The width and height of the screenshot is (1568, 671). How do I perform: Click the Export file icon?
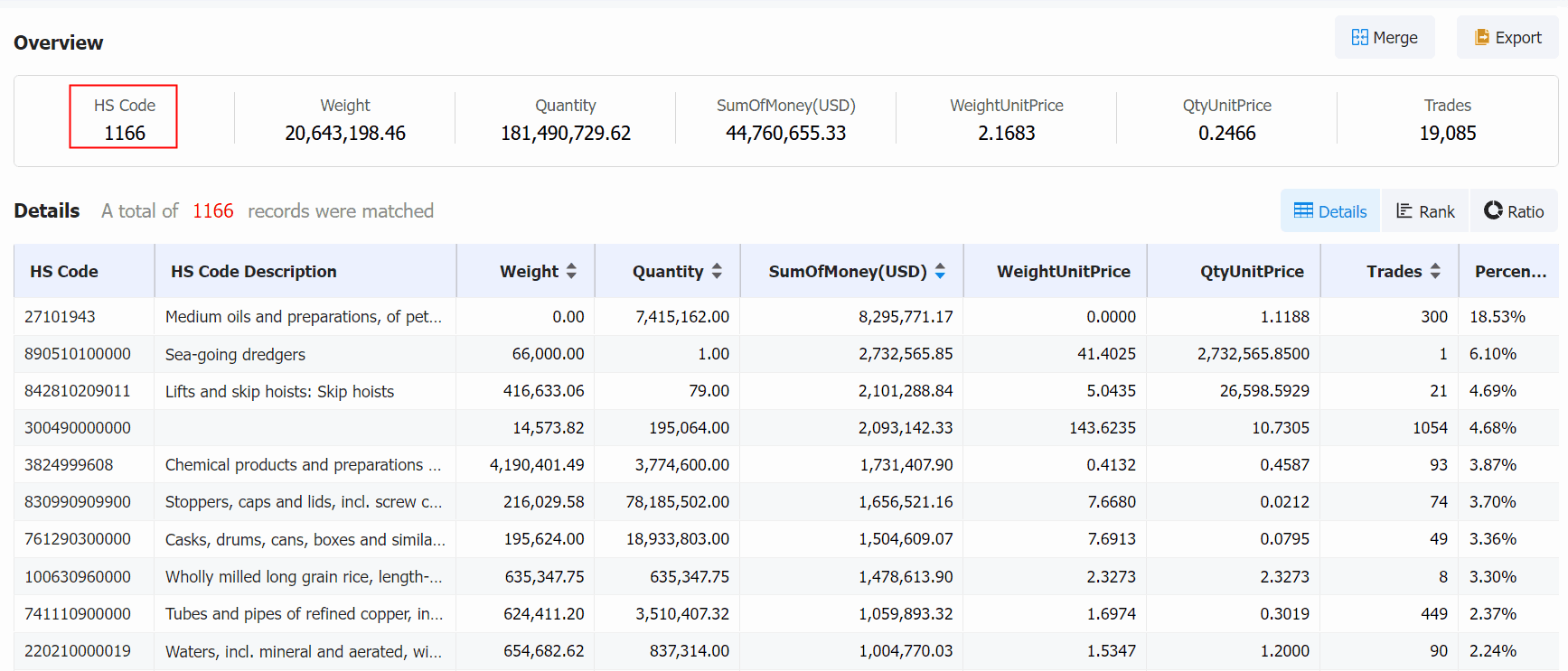(x=1481, y=37)
